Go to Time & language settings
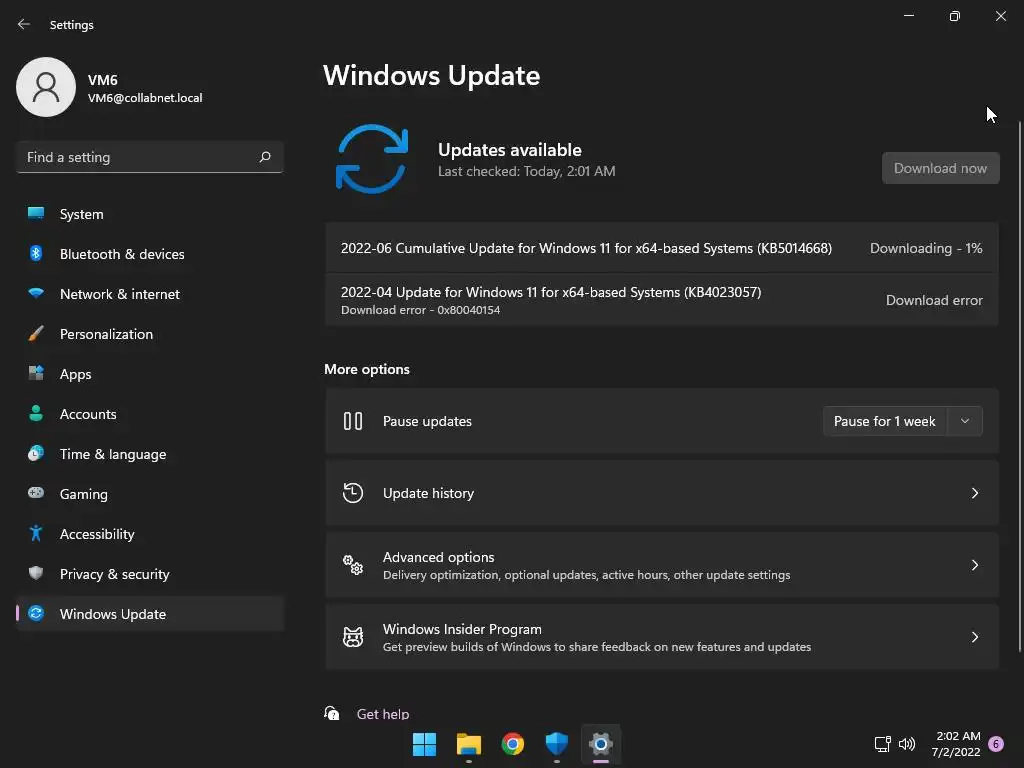1024x768 pixels. [150, 454]
